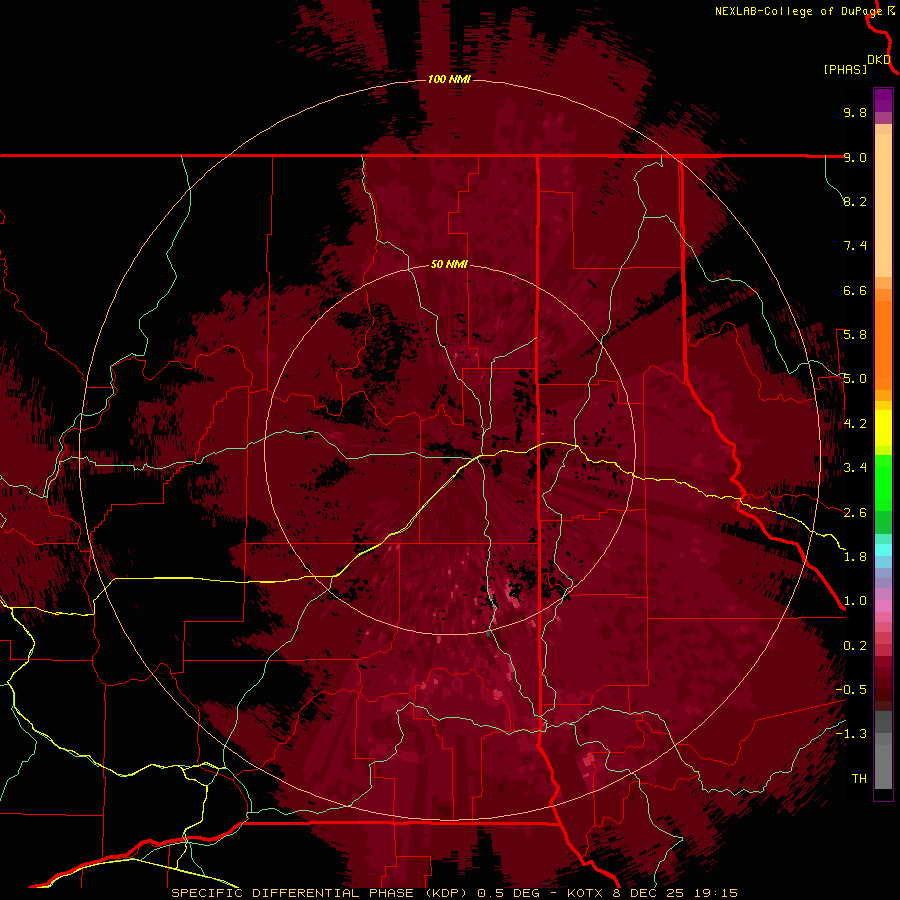Click the orange band of the color bar
900x900 pixels.
pyautogui.click(x=883, y=339)
